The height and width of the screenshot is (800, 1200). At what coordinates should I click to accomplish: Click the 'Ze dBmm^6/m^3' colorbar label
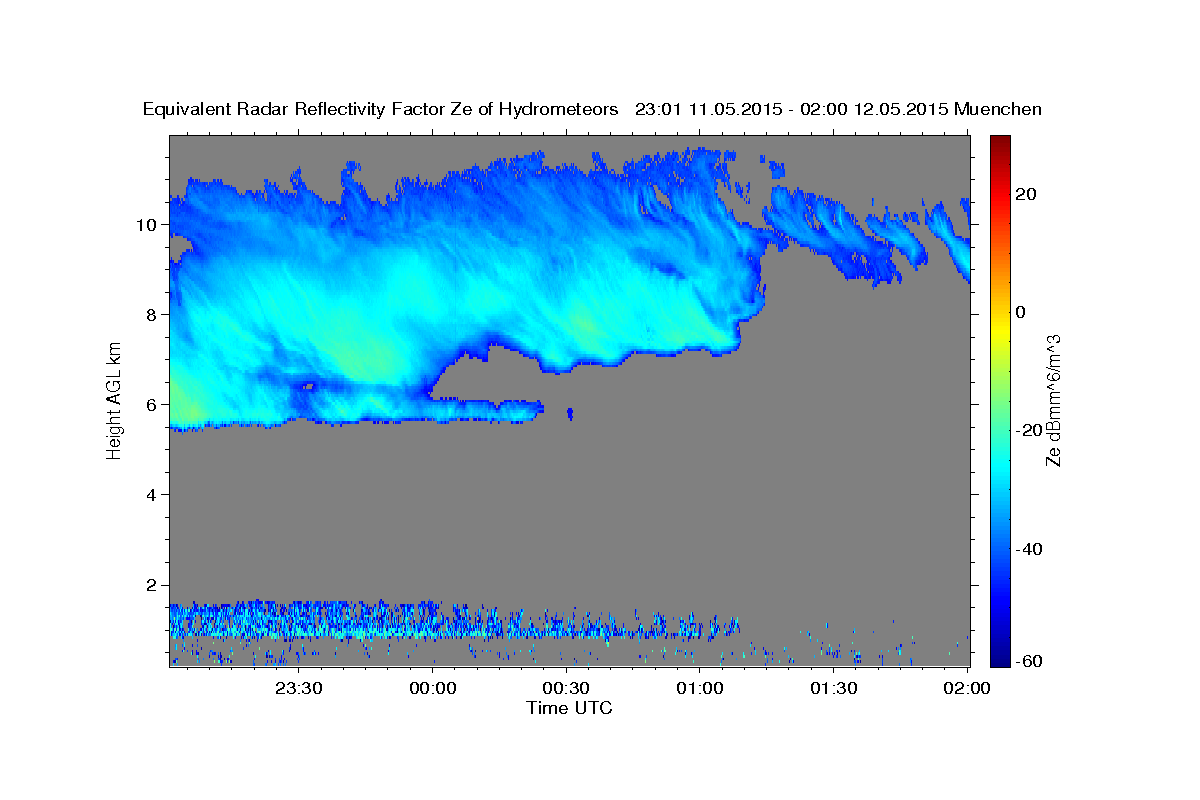pos(1053,400)
